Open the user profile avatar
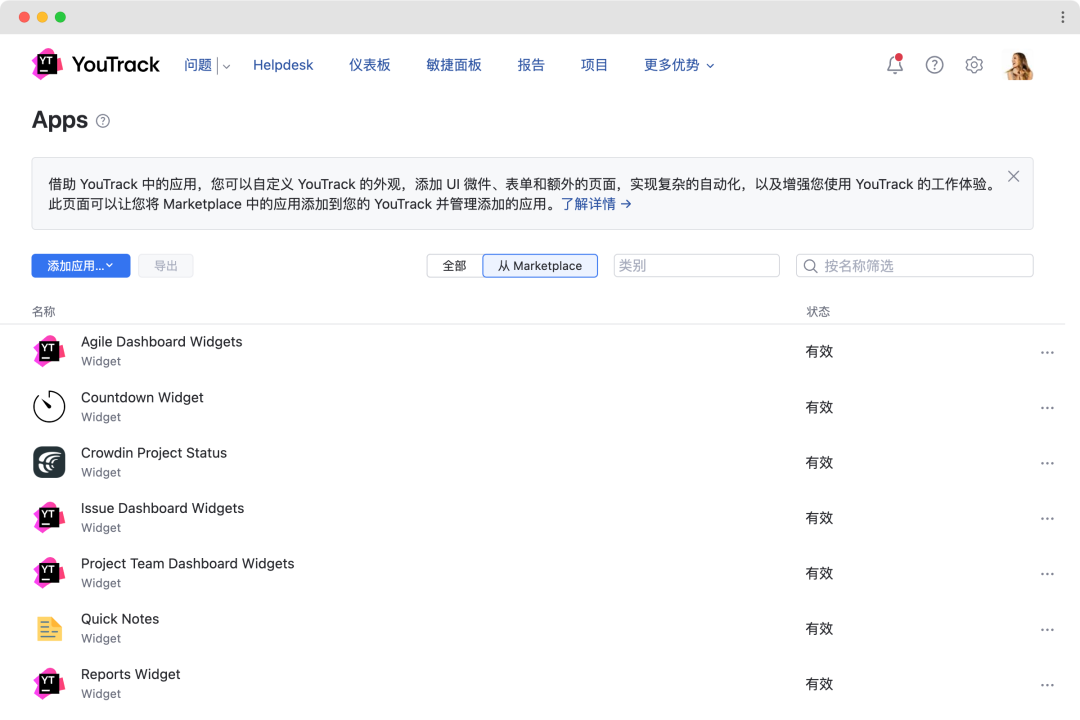The width and height of the screenshot is (1080, 720). coord(1019,65)
